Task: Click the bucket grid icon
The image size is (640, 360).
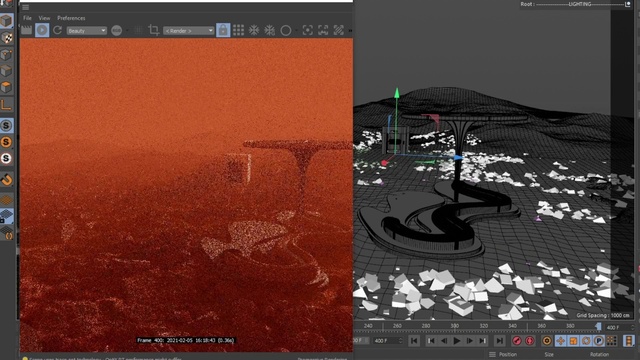Action: click(238, 30)
